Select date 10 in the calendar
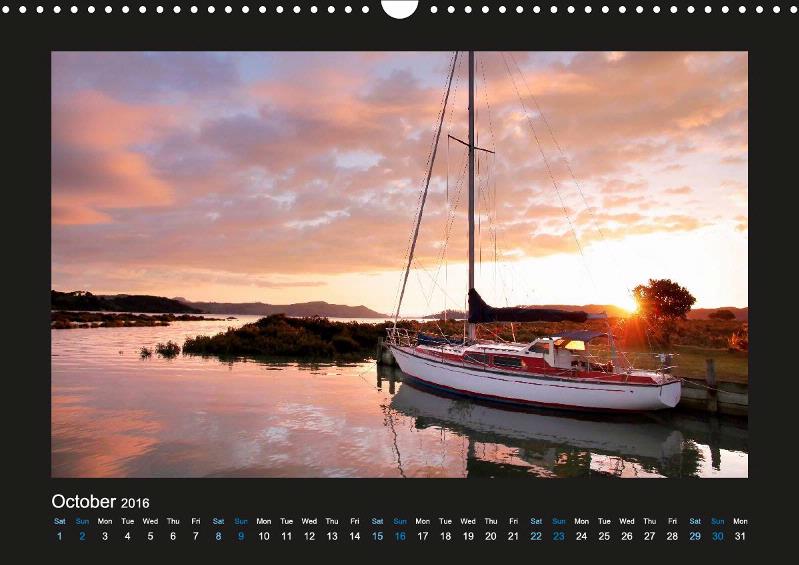The width and height of the screenshot is (799, 565). (x=264, y=536)
